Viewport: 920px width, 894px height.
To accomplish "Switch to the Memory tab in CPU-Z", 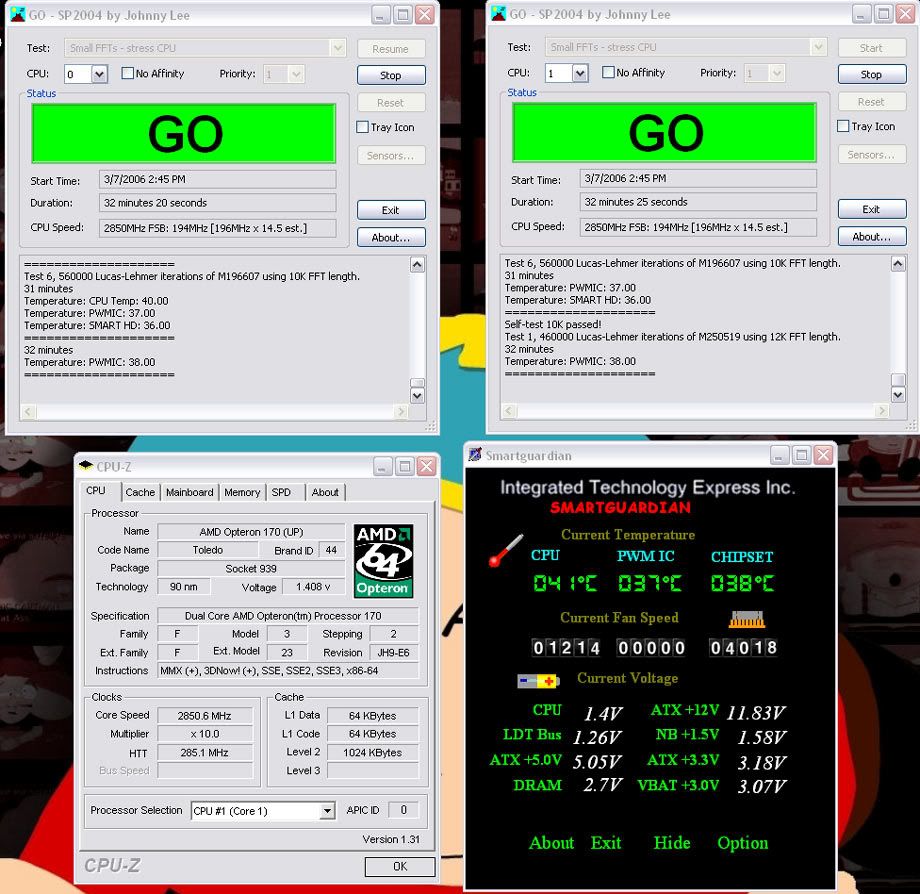I will [x=242, y=492].
